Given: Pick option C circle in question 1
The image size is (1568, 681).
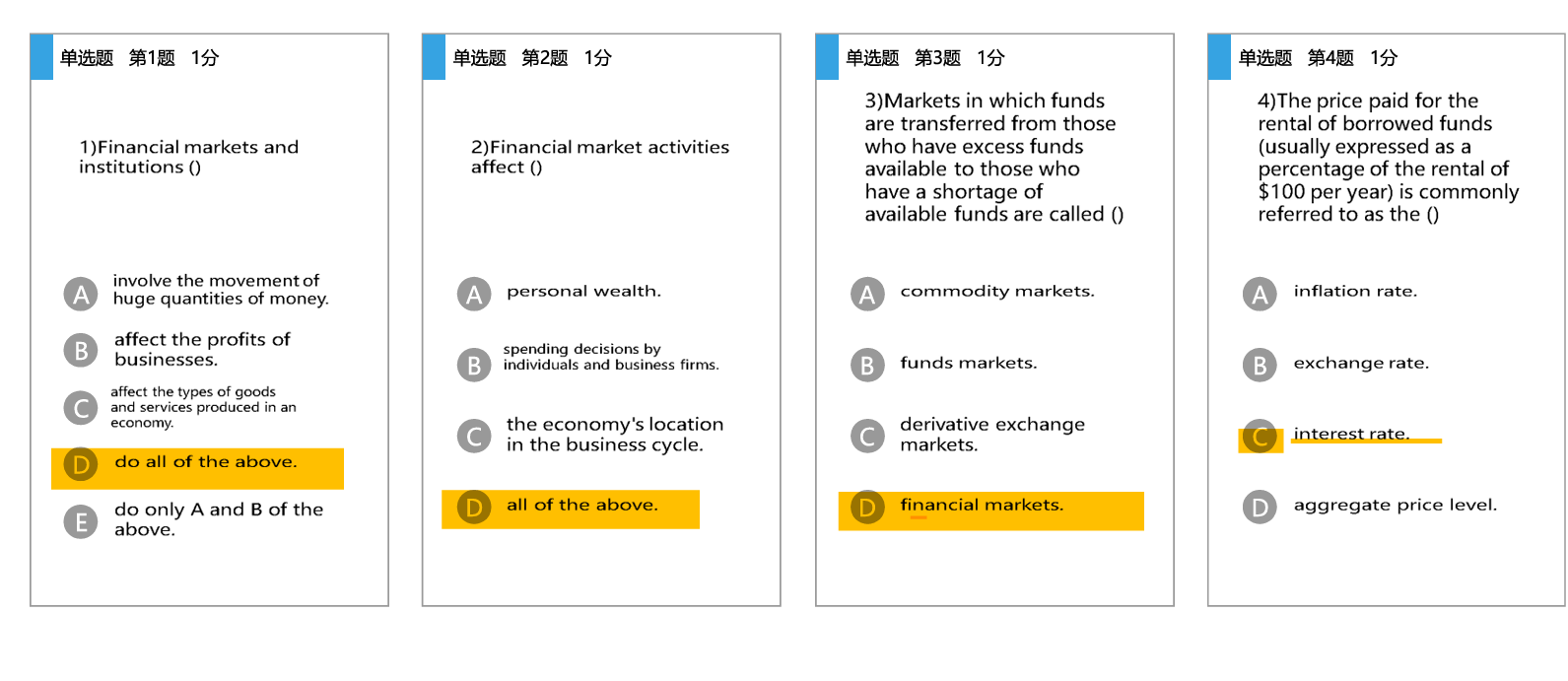Looking at the screenshot, I should tap(81, 408).
